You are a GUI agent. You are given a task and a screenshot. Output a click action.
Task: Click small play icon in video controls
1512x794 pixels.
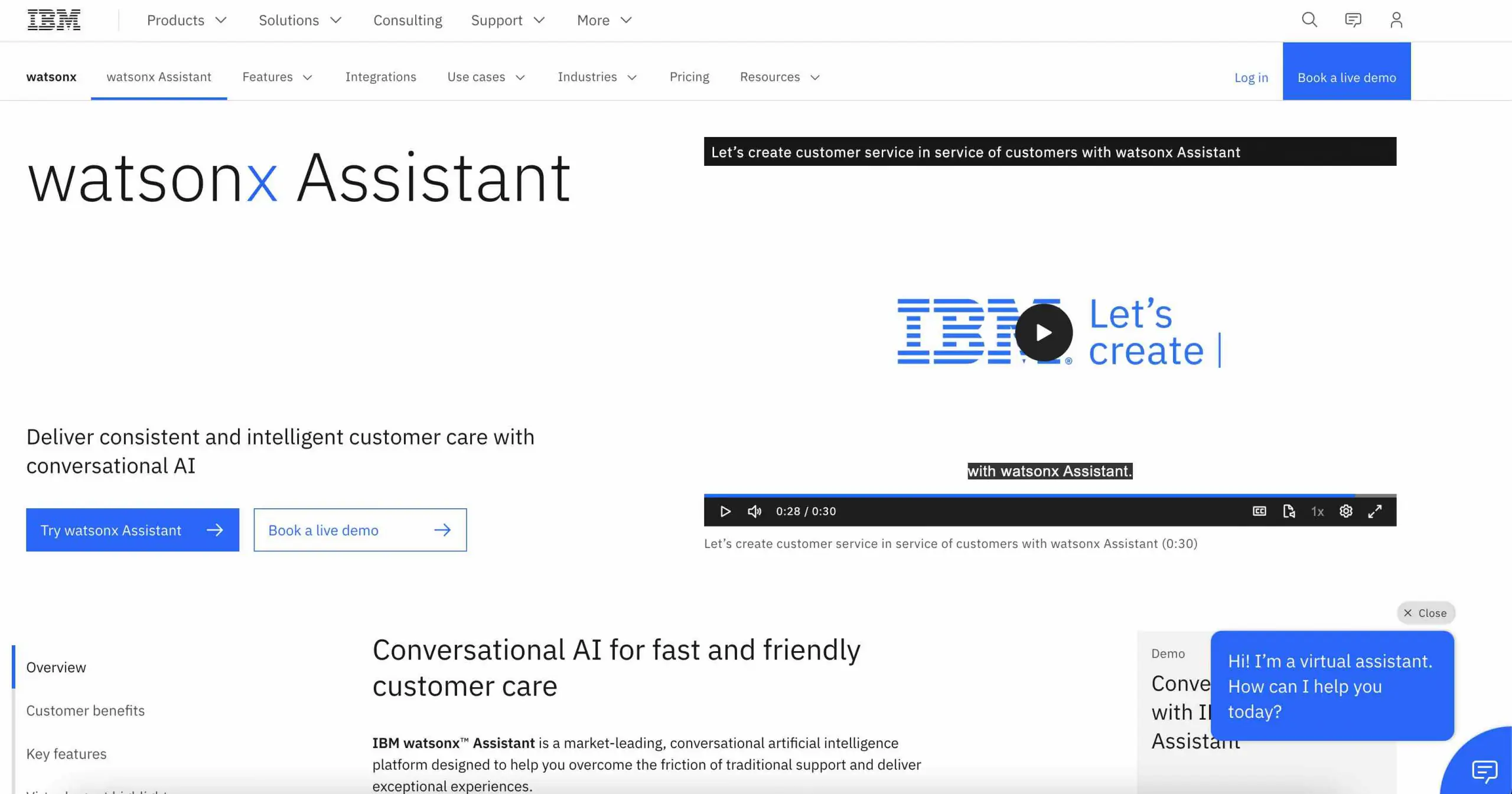pos(725,511)
